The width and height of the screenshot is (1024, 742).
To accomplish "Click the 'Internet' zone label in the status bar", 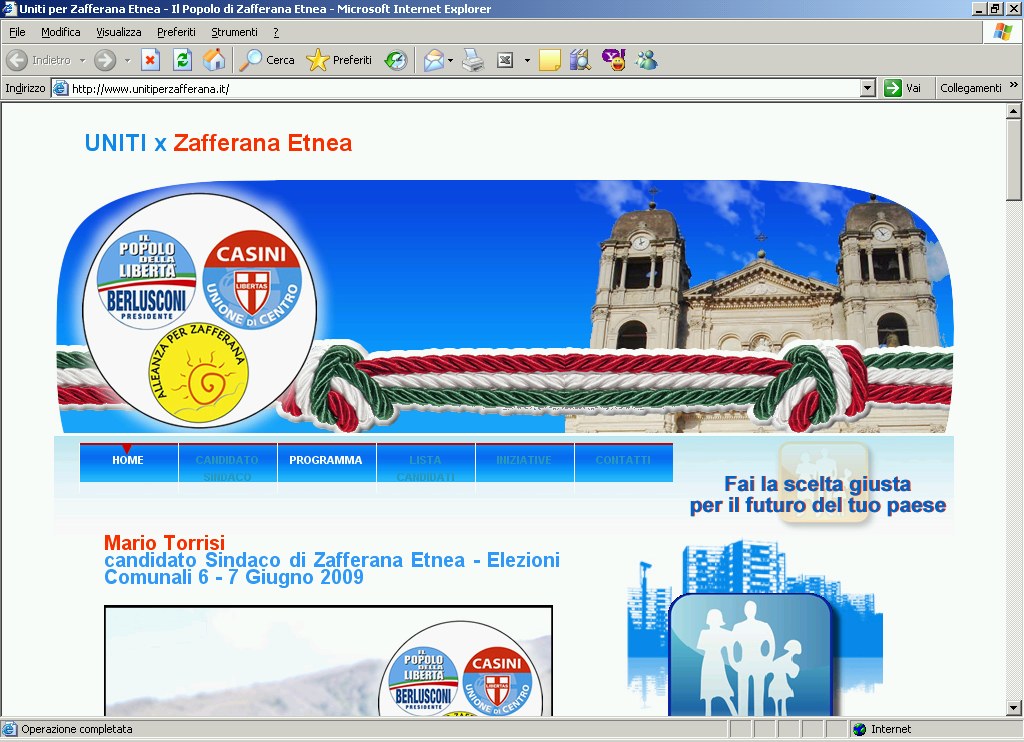I will tap(891, 729).
